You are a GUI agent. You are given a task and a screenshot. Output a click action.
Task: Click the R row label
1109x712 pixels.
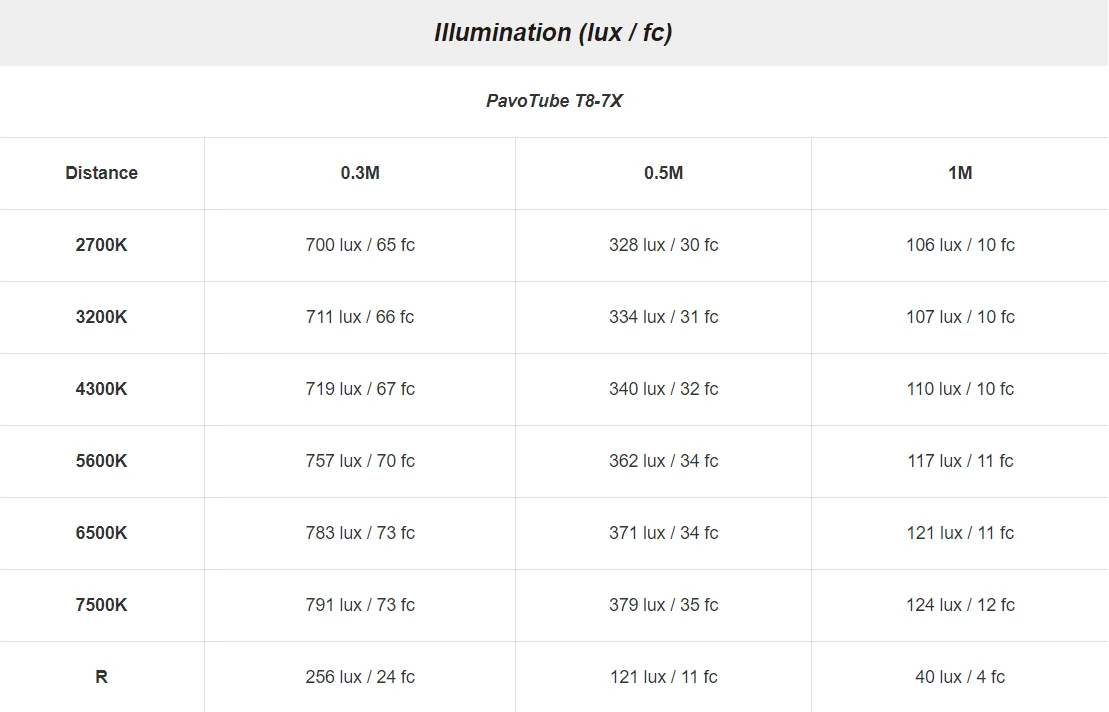[101, 677]
